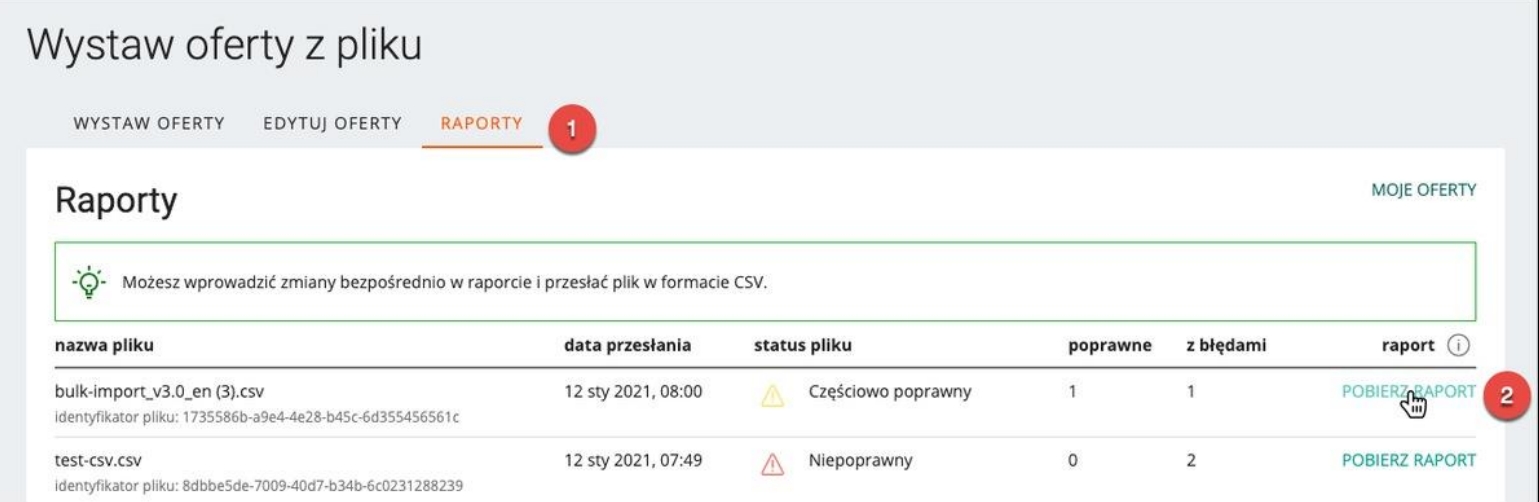Download report for test-csv.csv

coord(1407,460)
